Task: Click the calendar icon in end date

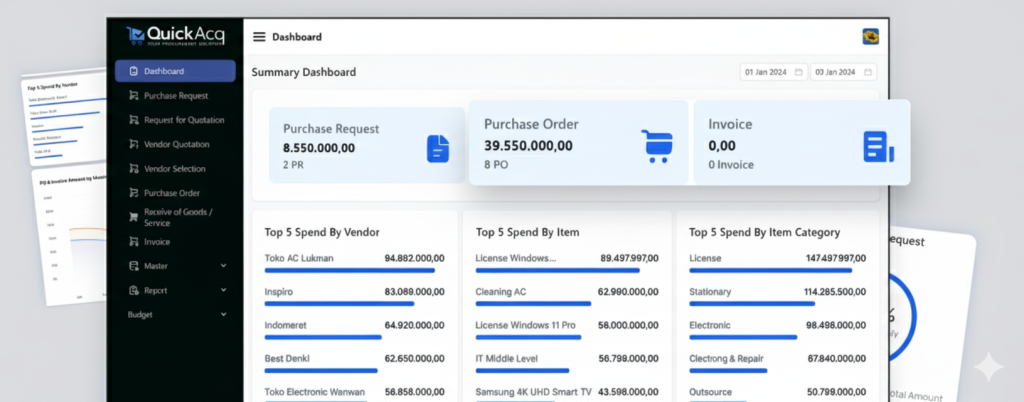Action: (x=868, y=72)
